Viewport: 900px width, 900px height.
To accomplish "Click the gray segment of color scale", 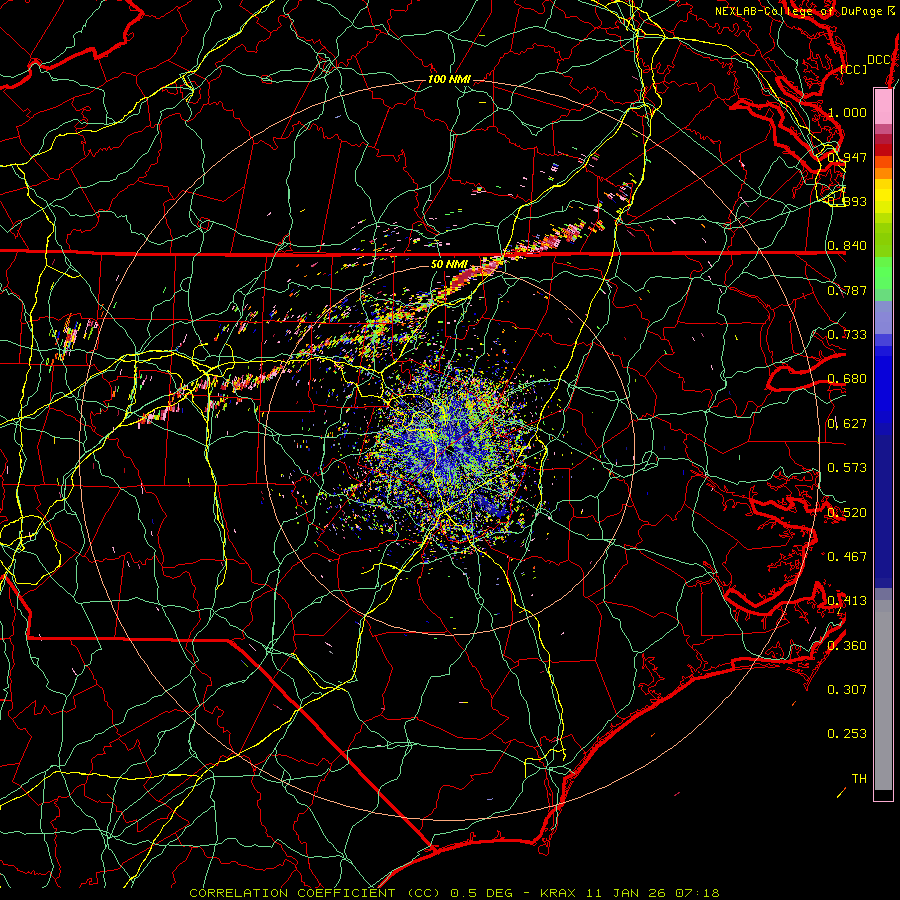I will [883, 695].
